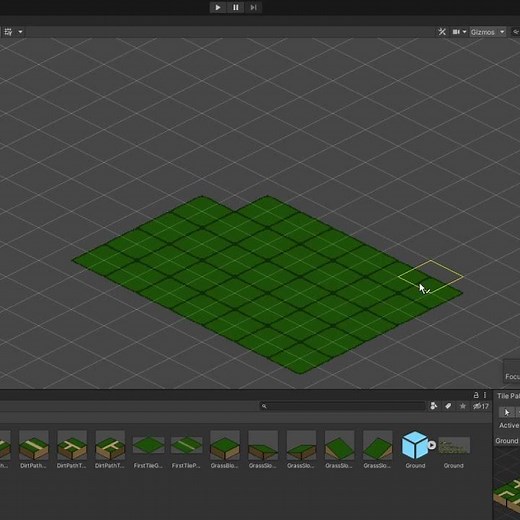
Task: Click the favorites star icon
Action: [x=463, y=406]
